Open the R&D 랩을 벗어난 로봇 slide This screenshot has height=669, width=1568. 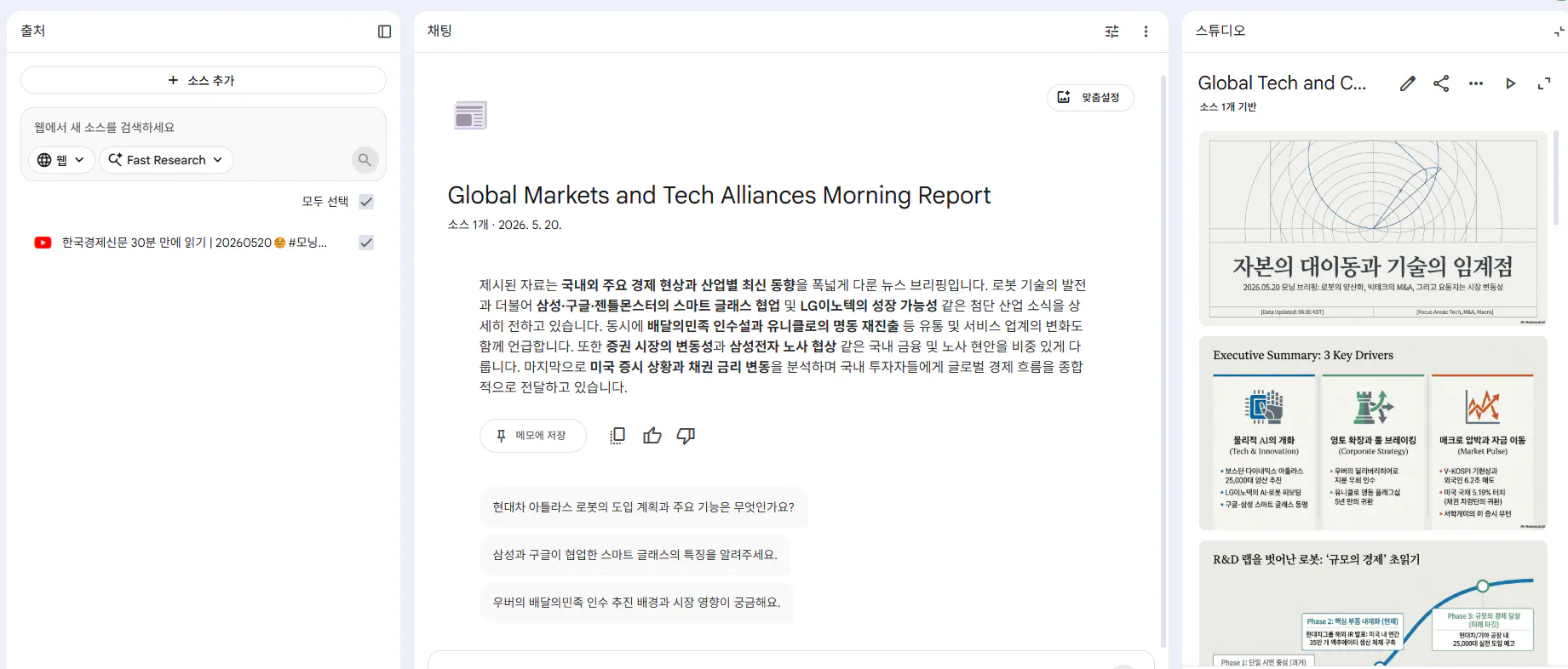click(x=1373, y=603)
